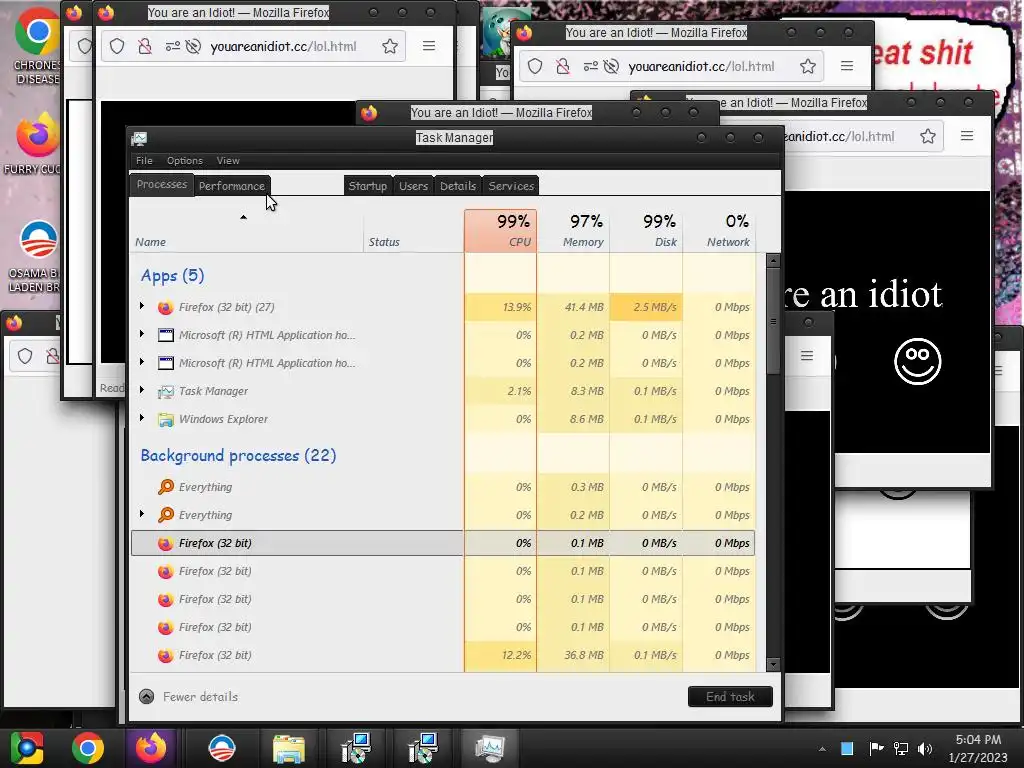Image resolution: width=1024 pixels, height=768 pixels.
Task: Open the Details tab
Action: pos(458,185)
